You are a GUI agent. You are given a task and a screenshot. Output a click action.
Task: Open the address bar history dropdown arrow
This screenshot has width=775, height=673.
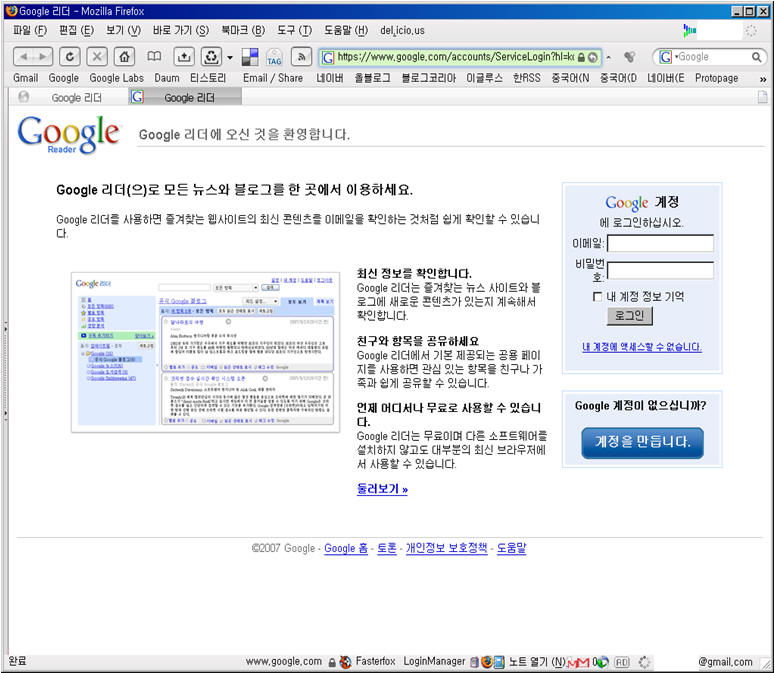tap(608, 57)
